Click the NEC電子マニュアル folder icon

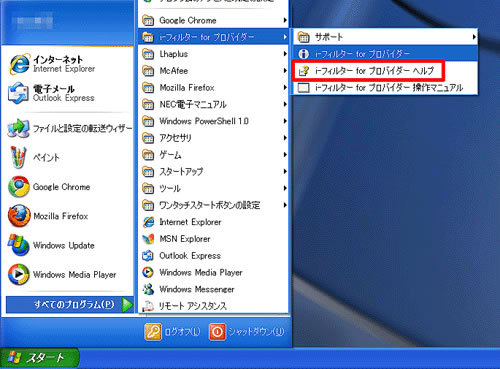148,104
